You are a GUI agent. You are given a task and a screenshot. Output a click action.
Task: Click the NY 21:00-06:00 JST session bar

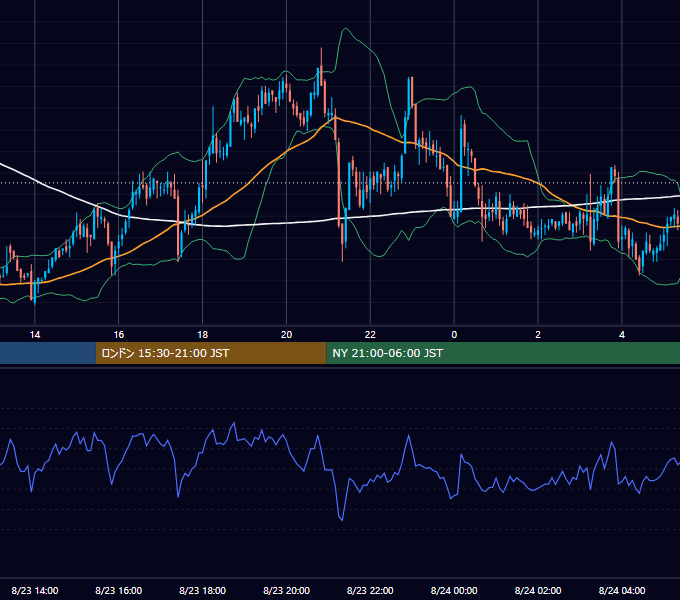(x=503, y=353)
